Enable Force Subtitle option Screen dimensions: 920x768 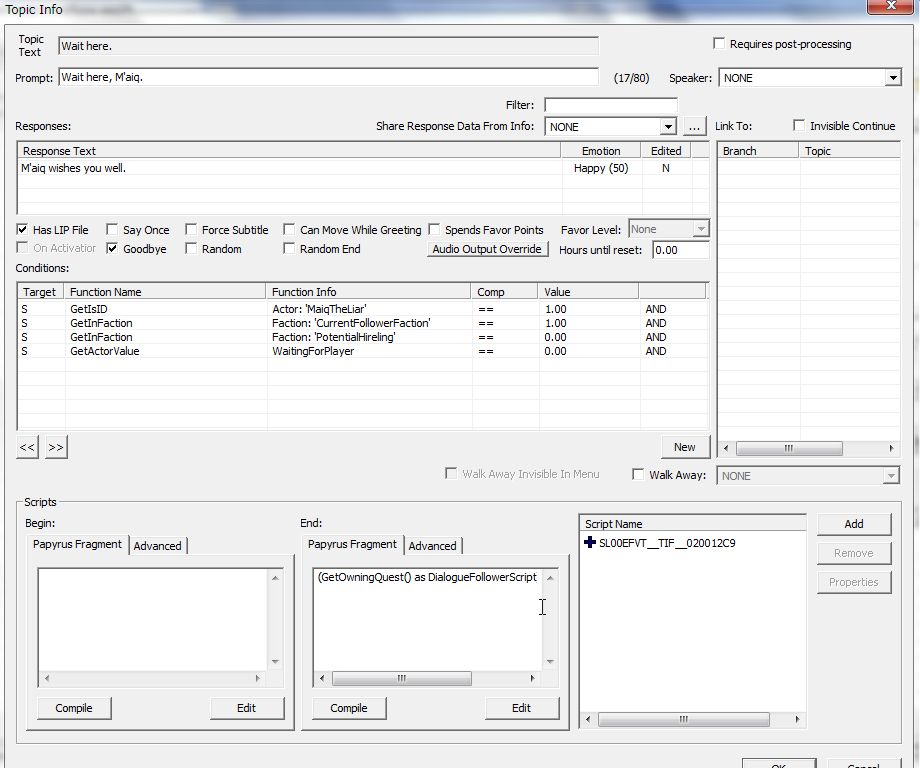[191, 229]
